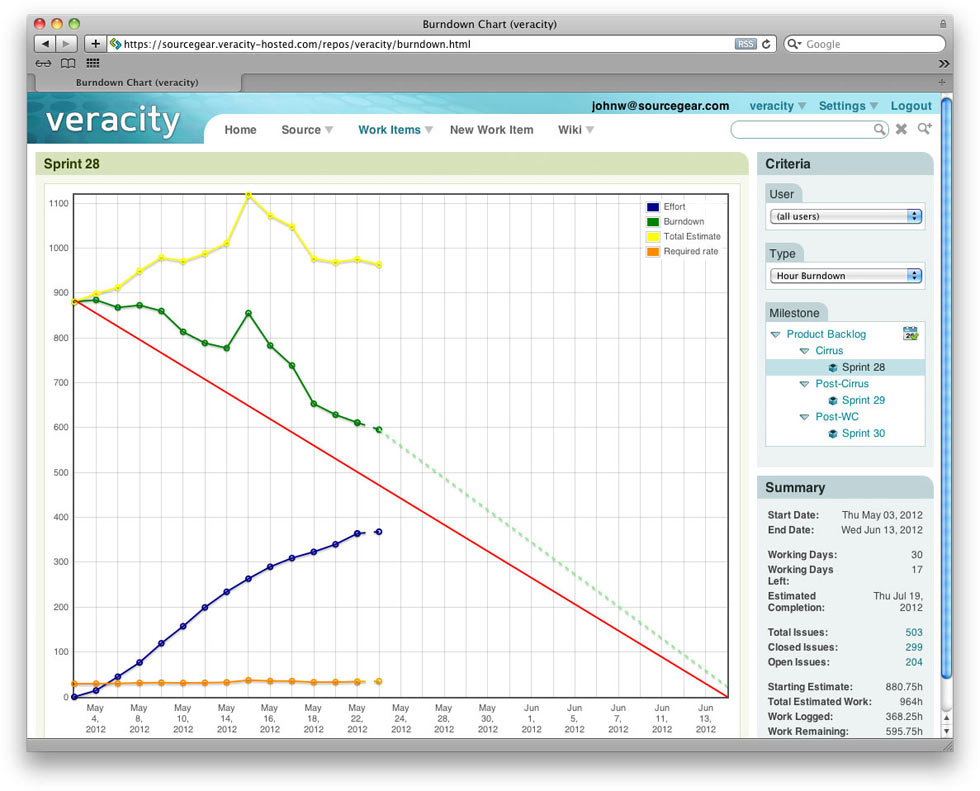980x791 pixels.
Task: Click the RSS badge in address bar
Action: (x=745, y=44)
